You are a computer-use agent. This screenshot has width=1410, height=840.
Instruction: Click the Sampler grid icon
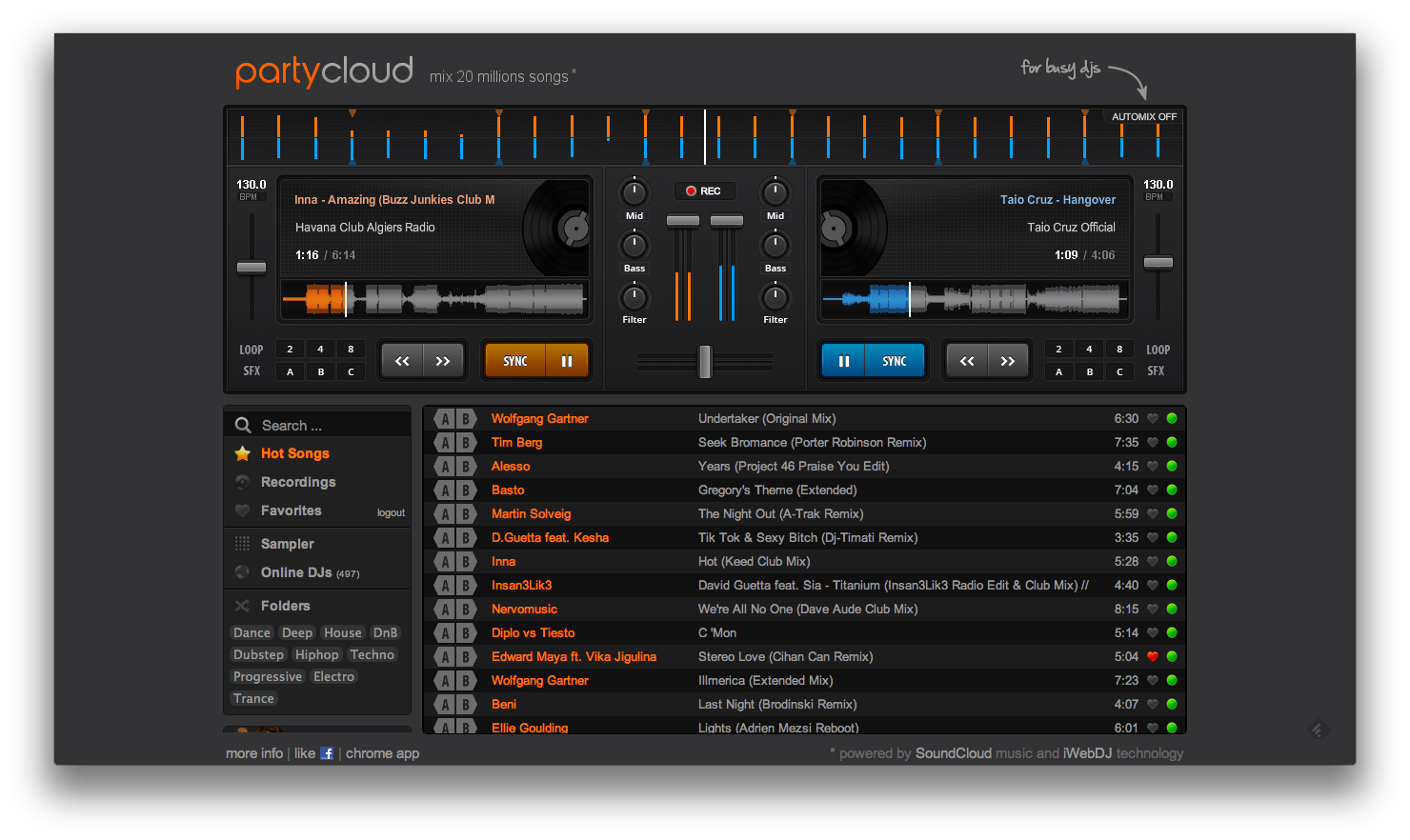[243, 544]
